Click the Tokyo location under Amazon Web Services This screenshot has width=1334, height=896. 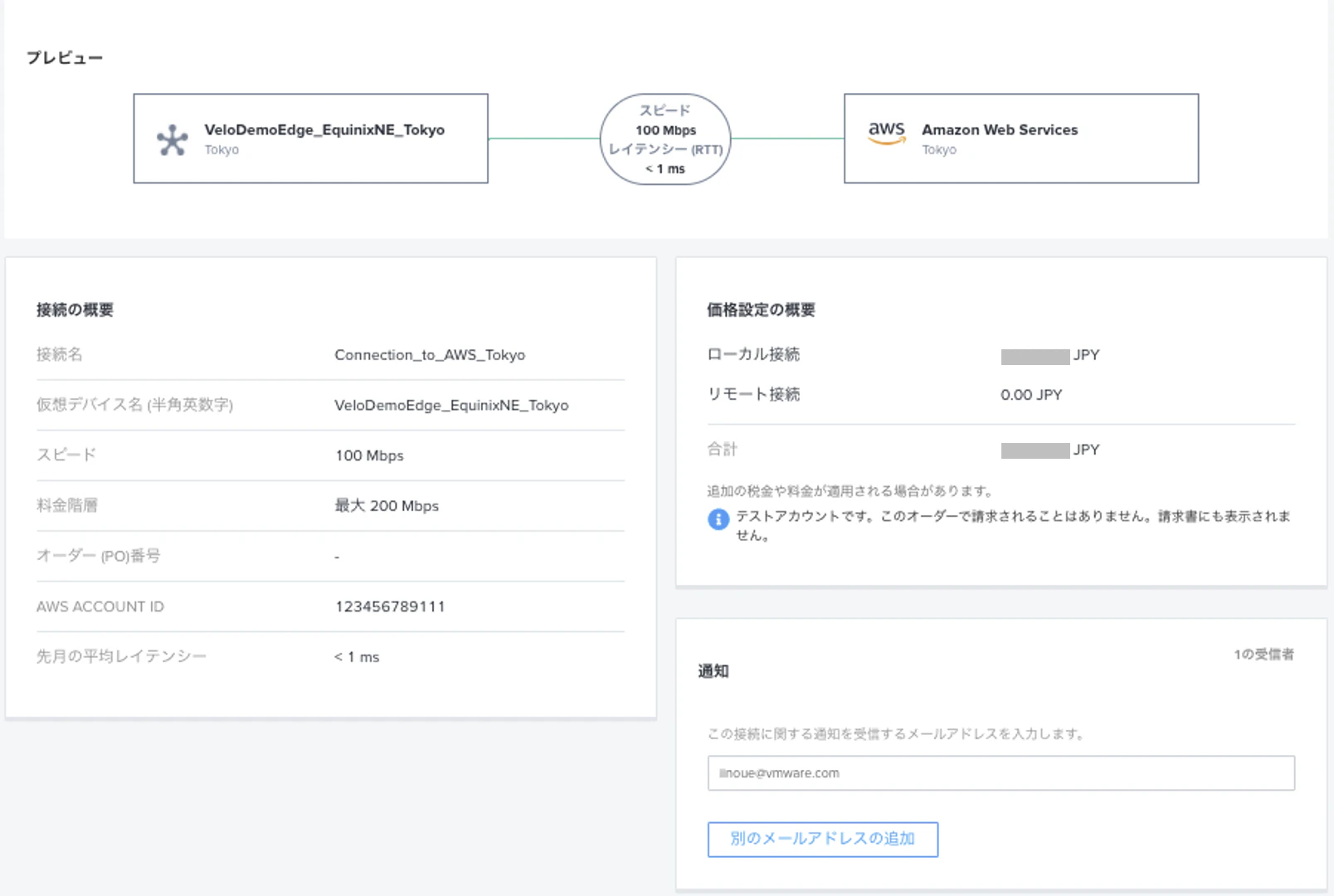pyautogui.click(x=939, y=150)
